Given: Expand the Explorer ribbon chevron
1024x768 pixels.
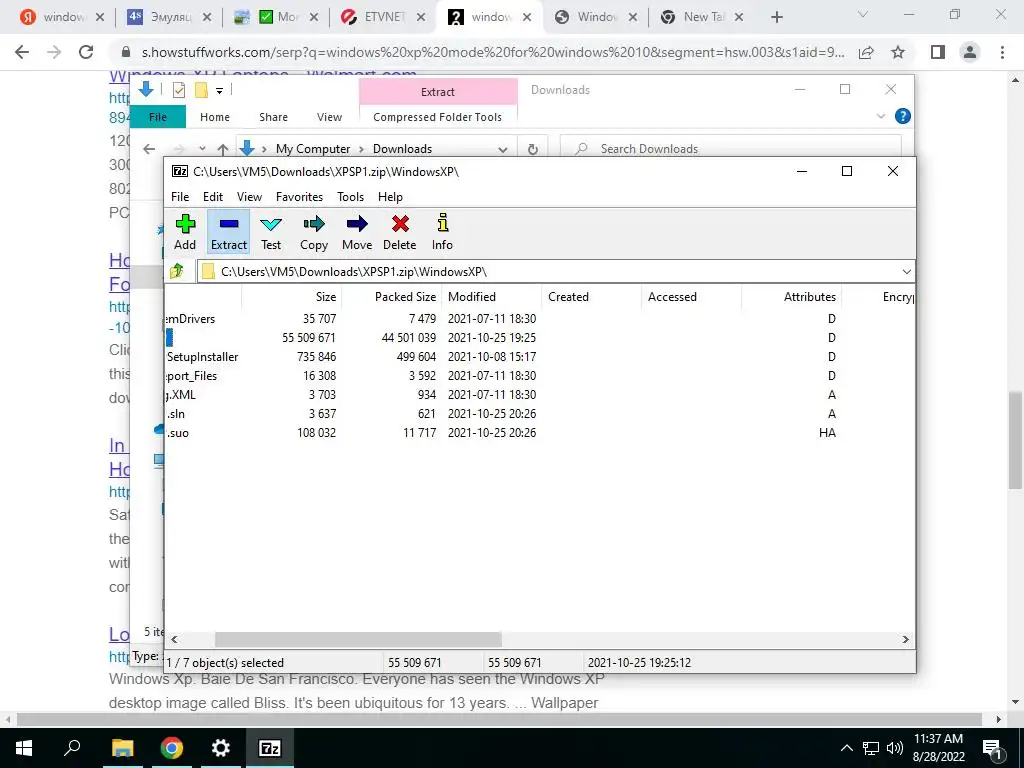Looking at the screenshot, I should [x=880, y=116].
